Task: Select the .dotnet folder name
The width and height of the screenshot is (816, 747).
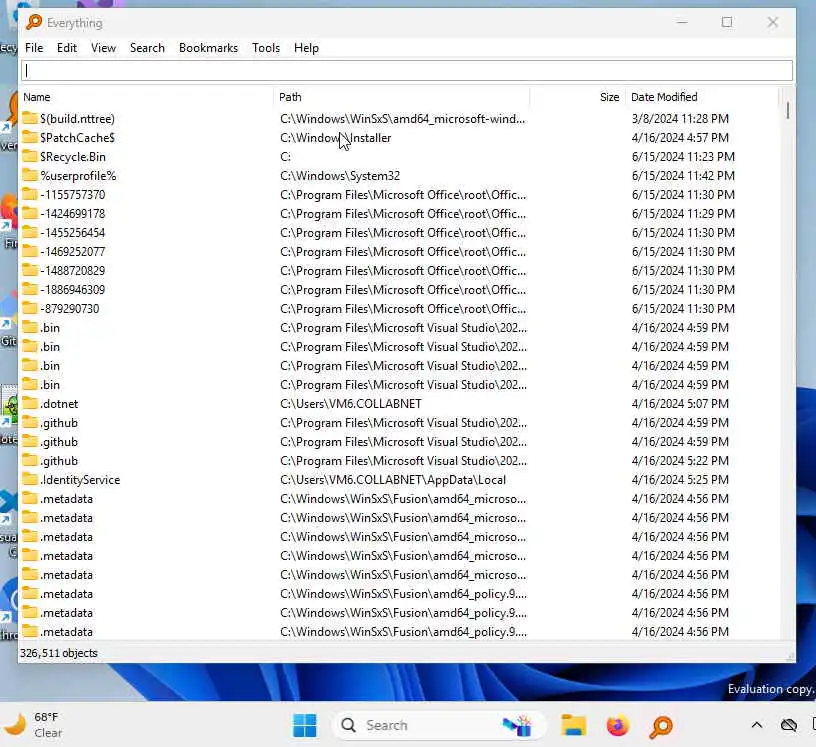Action: tap(59, 404)
